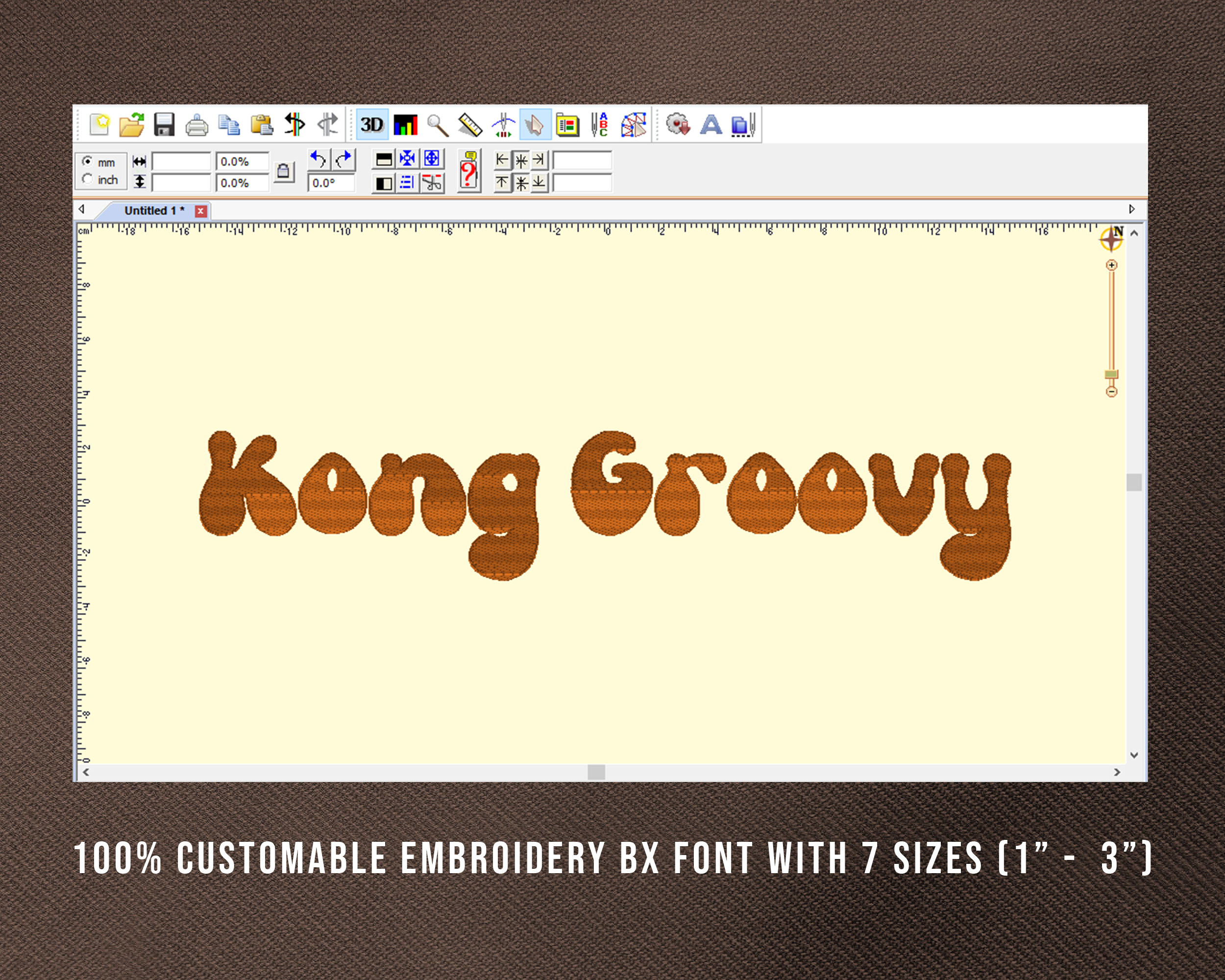
Task: Select the mm measurement unit
Action: click(x=89, y=163)
